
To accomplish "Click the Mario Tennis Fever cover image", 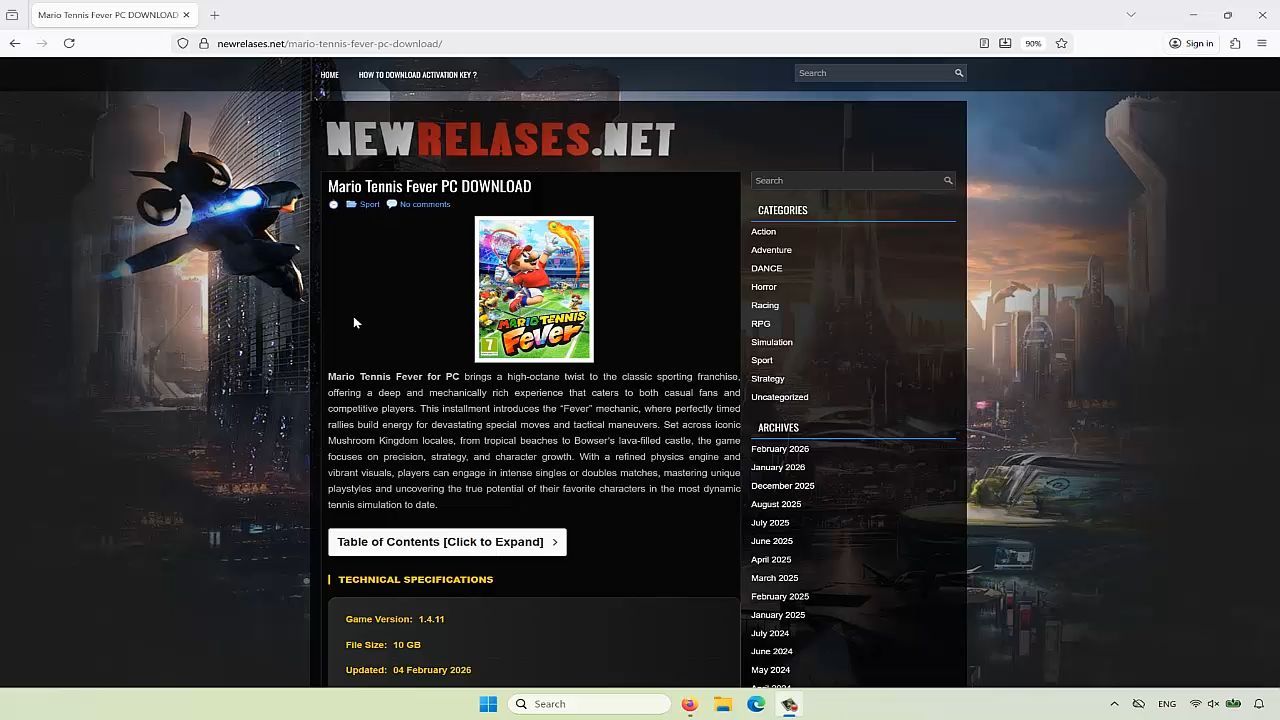I will [534, 289].
